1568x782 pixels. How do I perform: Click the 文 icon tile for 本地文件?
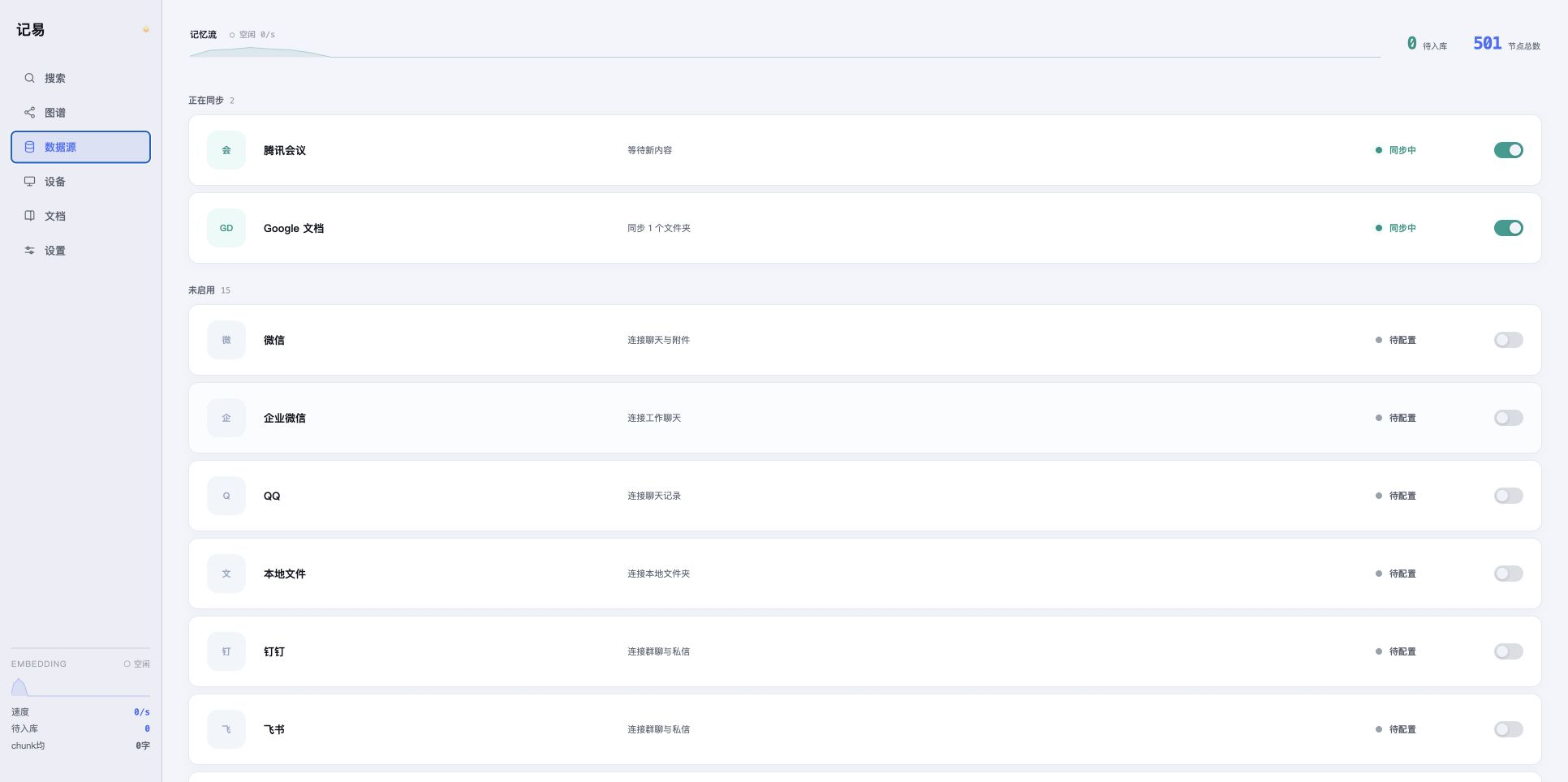click(226, 574)
